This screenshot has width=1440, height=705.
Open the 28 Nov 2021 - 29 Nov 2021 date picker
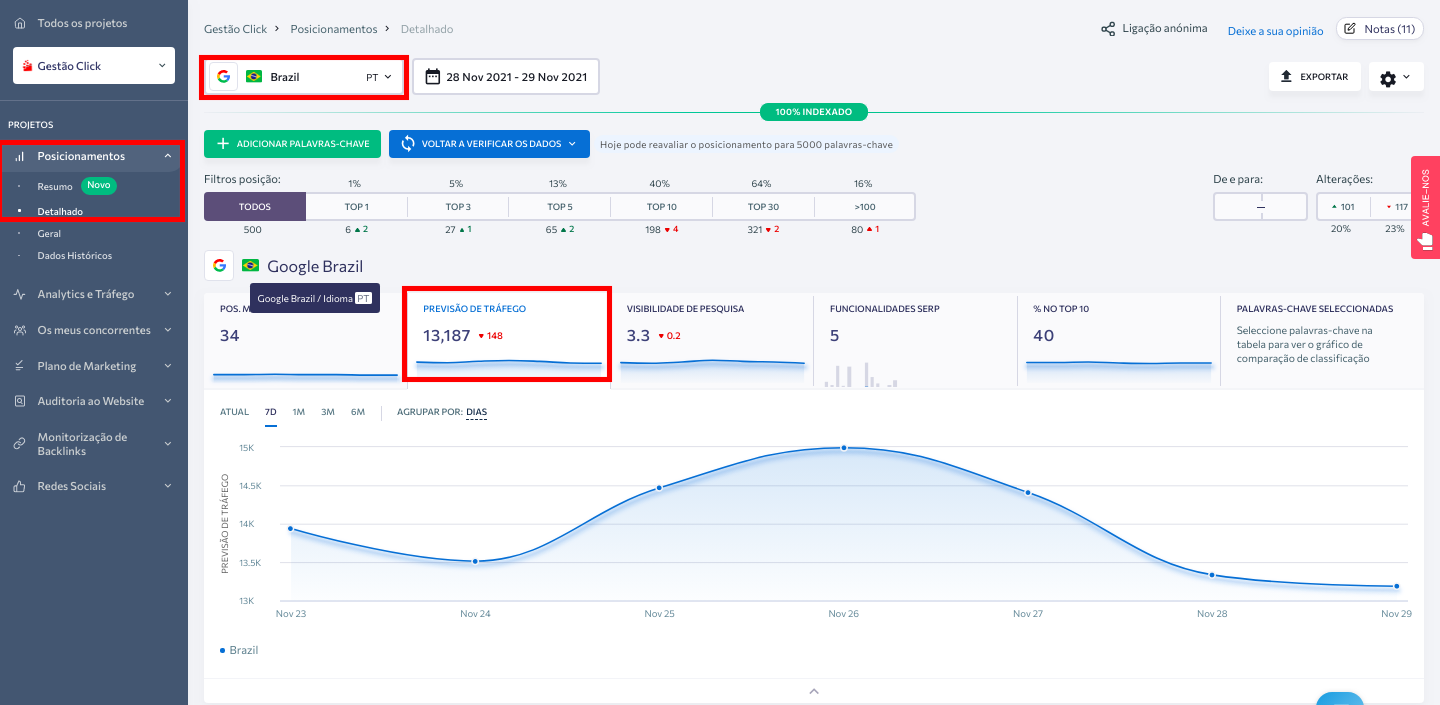click(506, 77)
